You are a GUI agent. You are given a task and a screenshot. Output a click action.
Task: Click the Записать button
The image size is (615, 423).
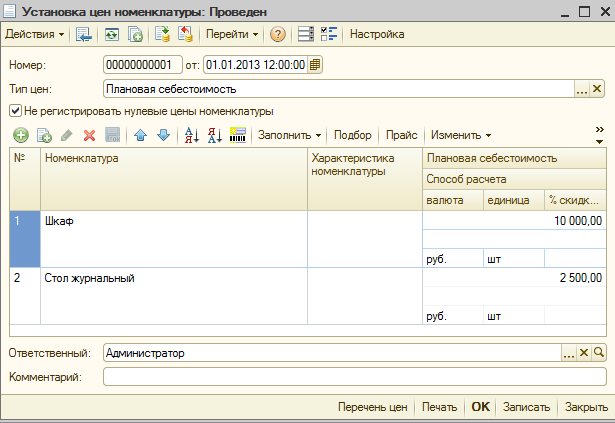pyautogui.click(x=526, y=407)
